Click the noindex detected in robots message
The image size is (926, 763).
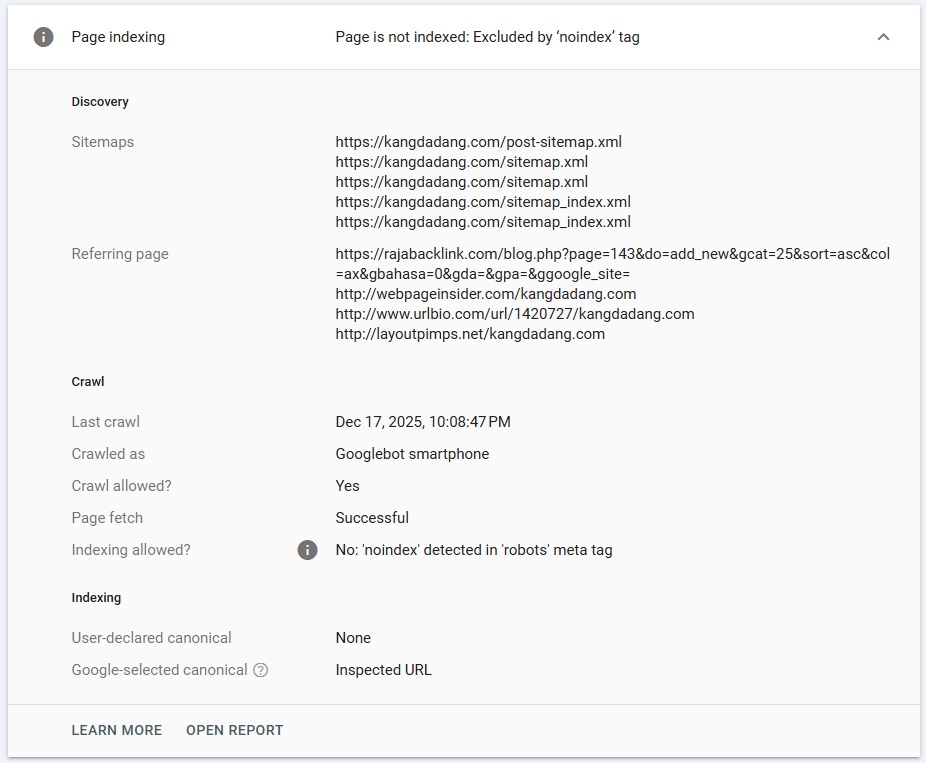tap(474, 550)
